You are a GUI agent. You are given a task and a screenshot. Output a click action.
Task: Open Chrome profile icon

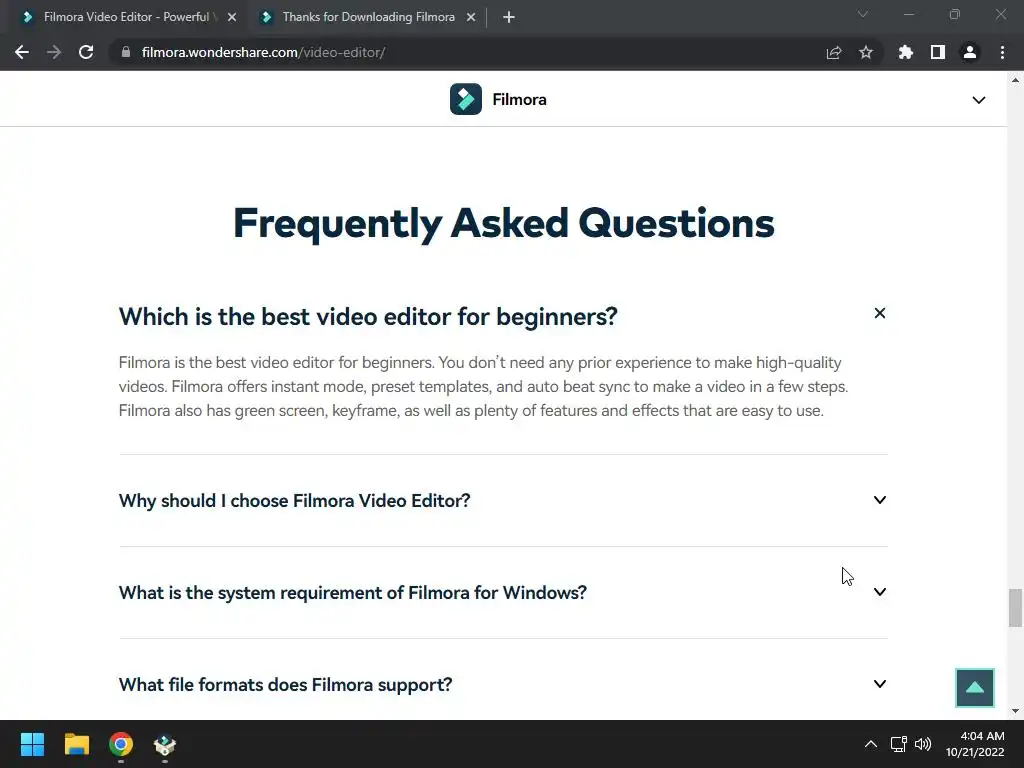point(970,52)
